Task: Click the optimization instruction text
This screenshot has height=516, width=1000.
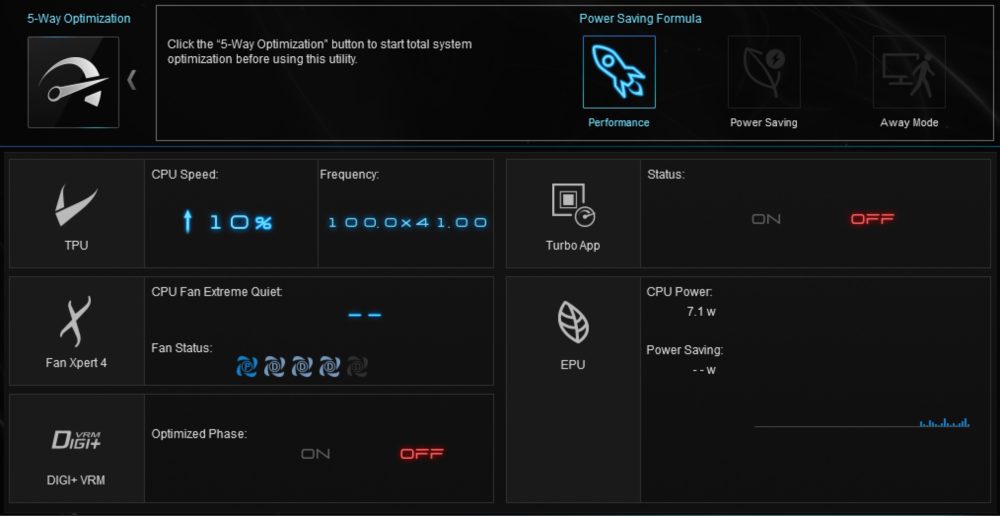Action: click(x=320, y=52)
